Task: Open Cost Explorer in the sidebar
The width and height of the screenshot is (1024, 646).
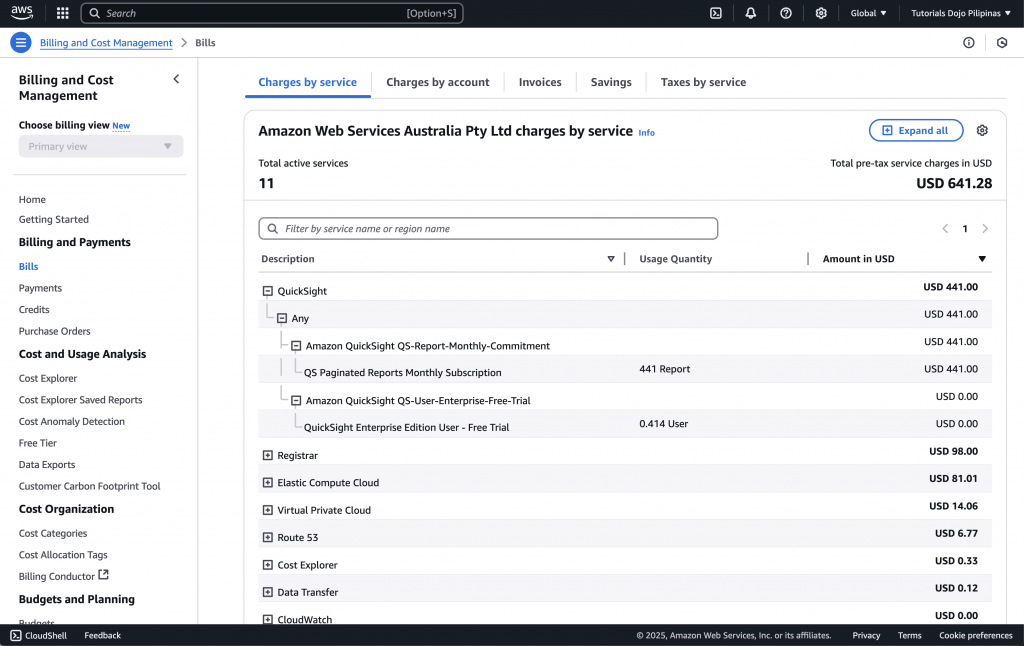Action: (x=48, y=378)
